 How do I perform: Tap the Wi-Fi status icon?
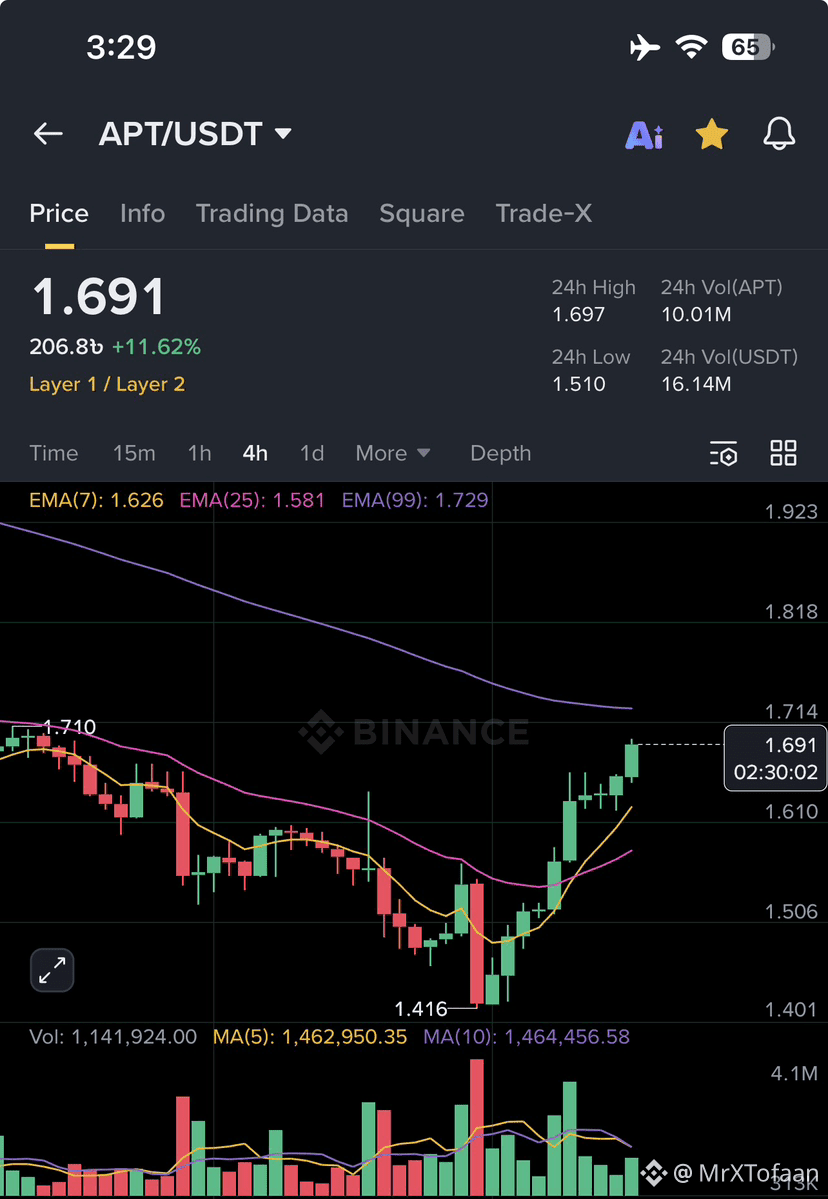click(691, 47)
